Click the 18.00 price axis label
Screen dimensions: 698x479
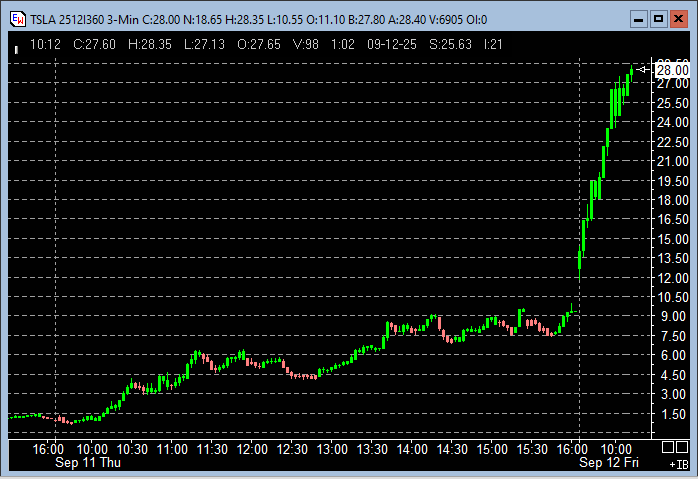(x=673, y=200)
